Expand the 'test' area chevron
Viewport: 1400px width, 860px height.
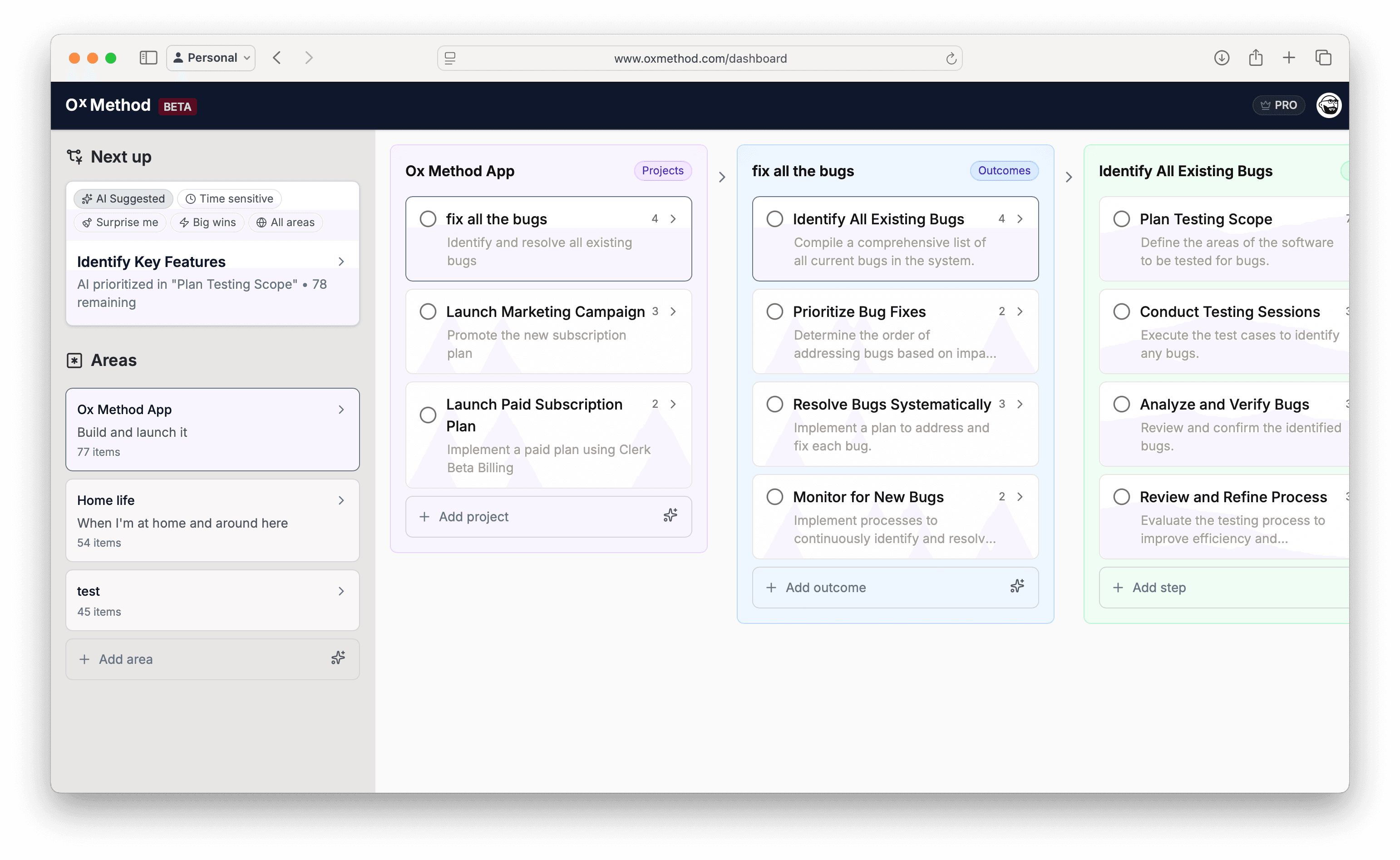point(341,592)
